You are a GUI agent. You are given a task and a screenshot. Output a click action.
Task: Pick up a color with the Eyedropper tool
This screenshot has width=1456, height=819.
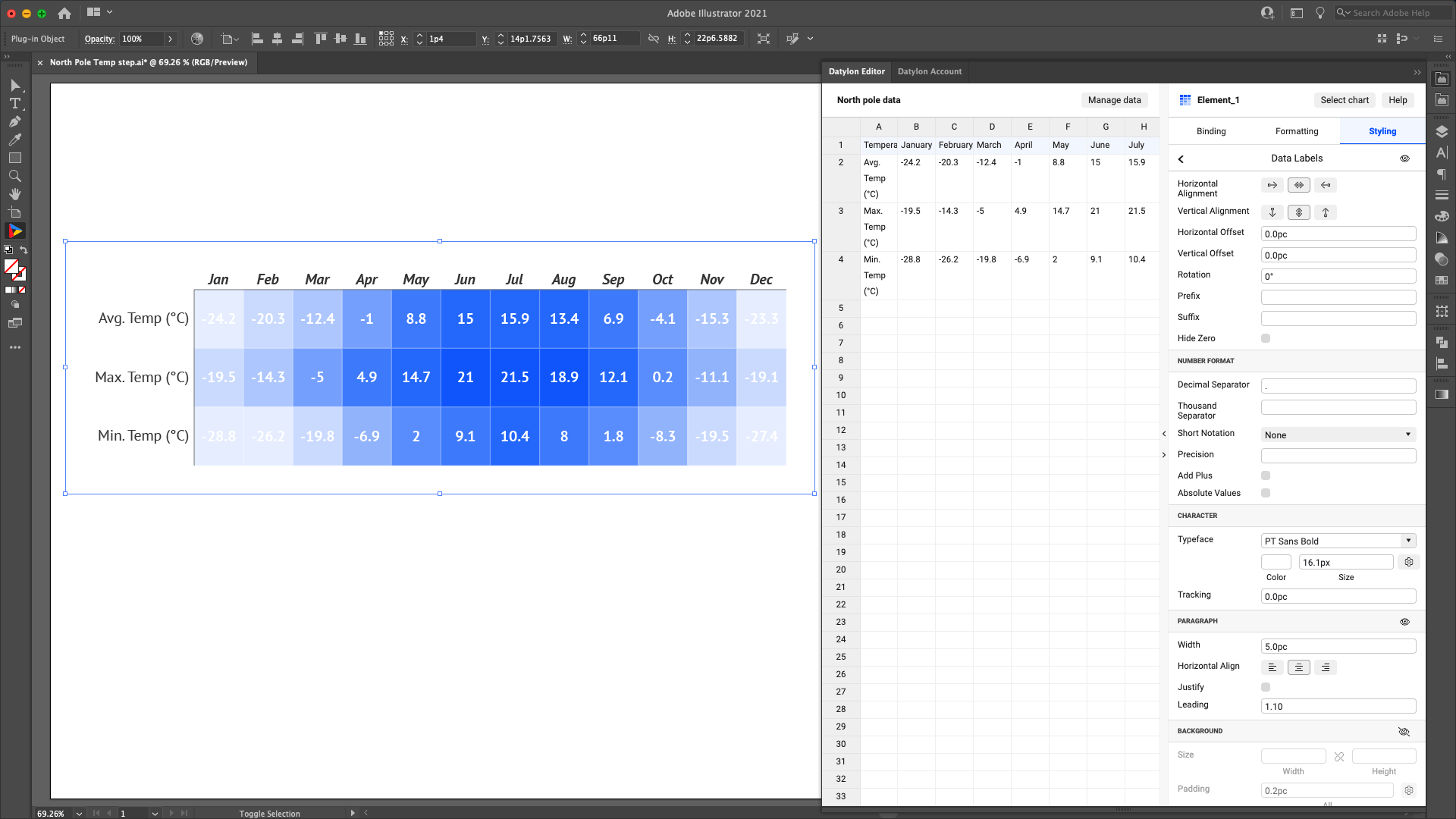click(15, 140)
